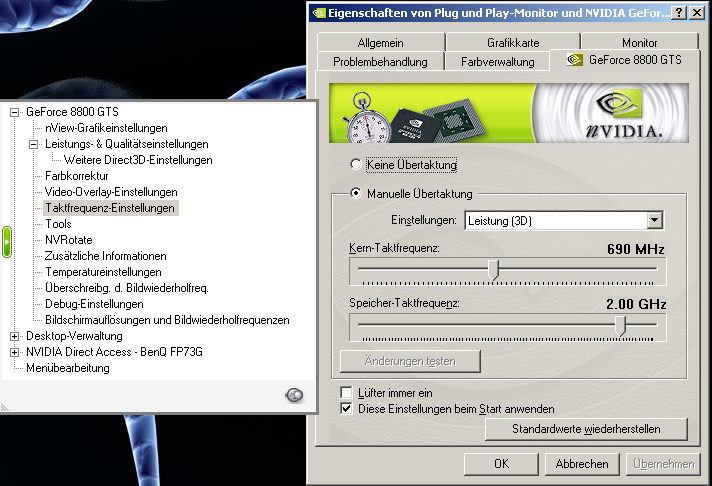Enable Lüfter immer ein checkbox

(346, 392)
